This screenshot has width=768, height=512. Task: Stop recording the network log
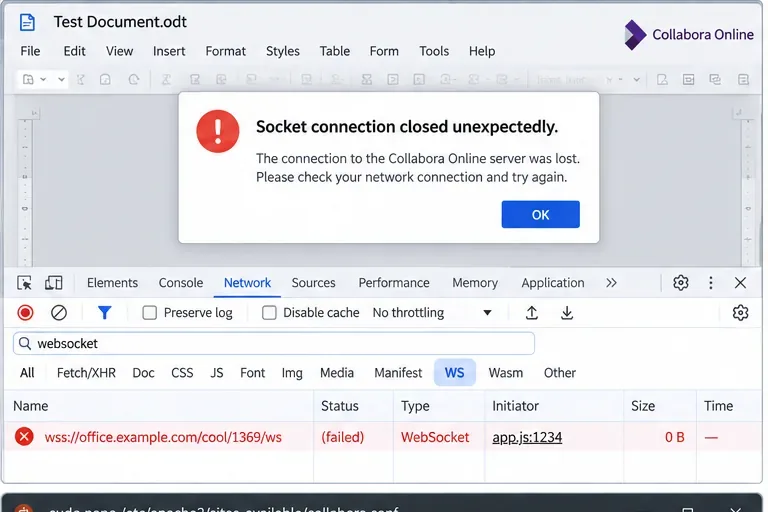(x=25, y=313)
